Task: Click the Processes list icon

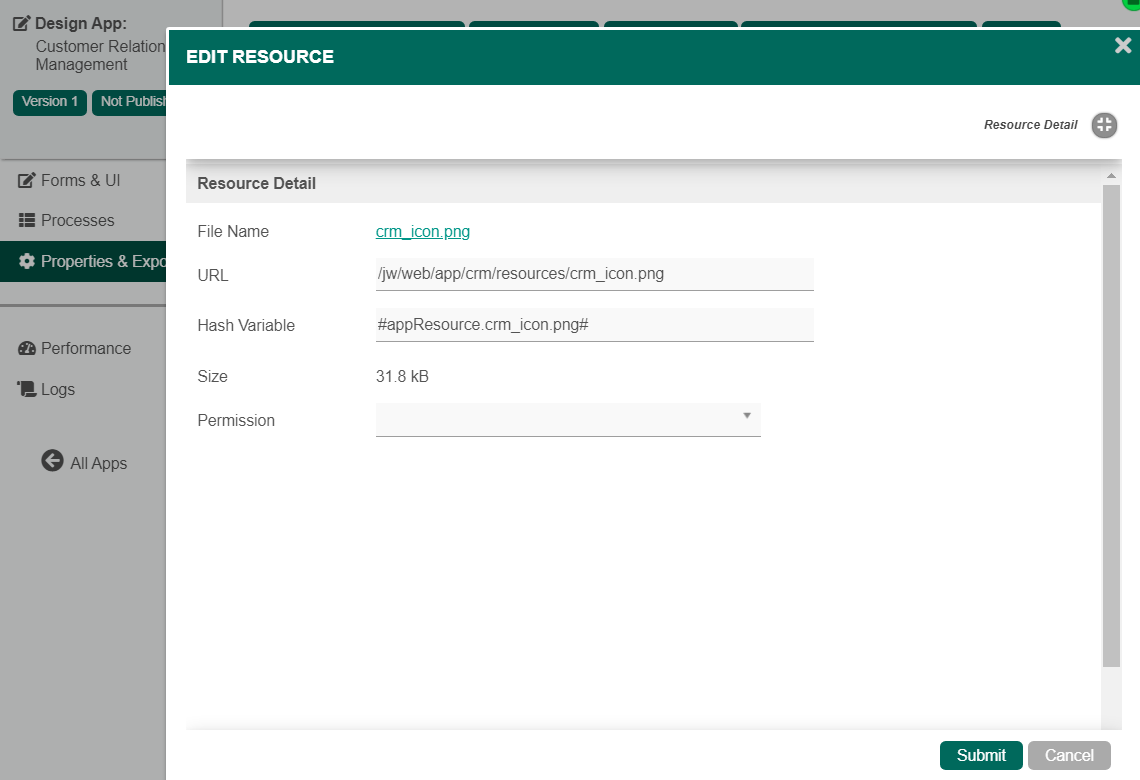Action: (26, 220)
